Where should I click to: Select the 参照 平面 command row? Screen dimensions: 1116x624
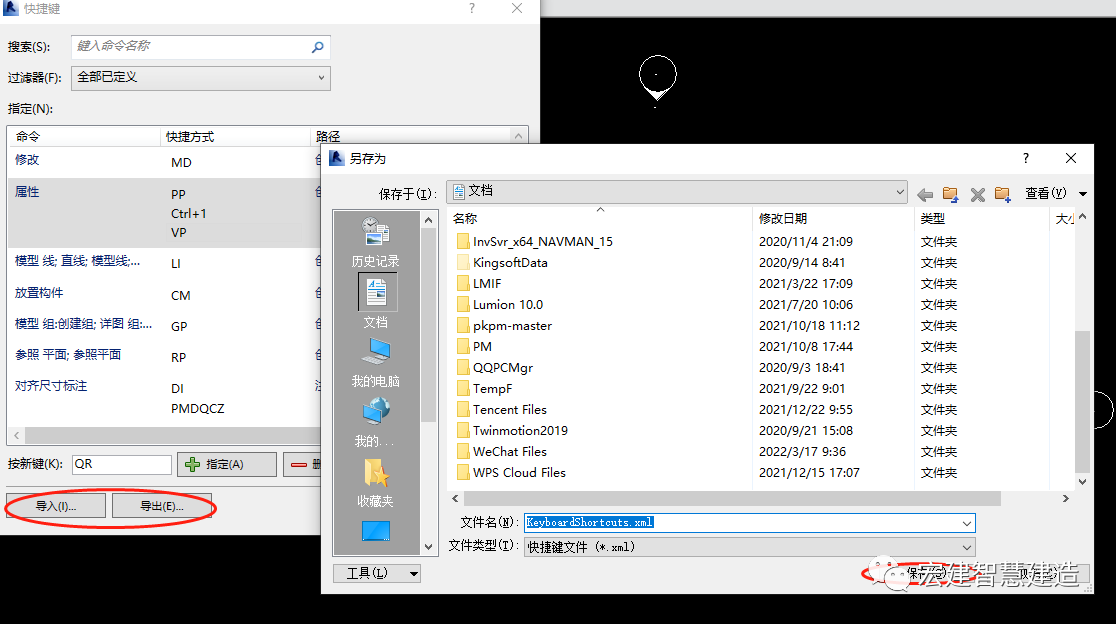click(x=164, y=356)
